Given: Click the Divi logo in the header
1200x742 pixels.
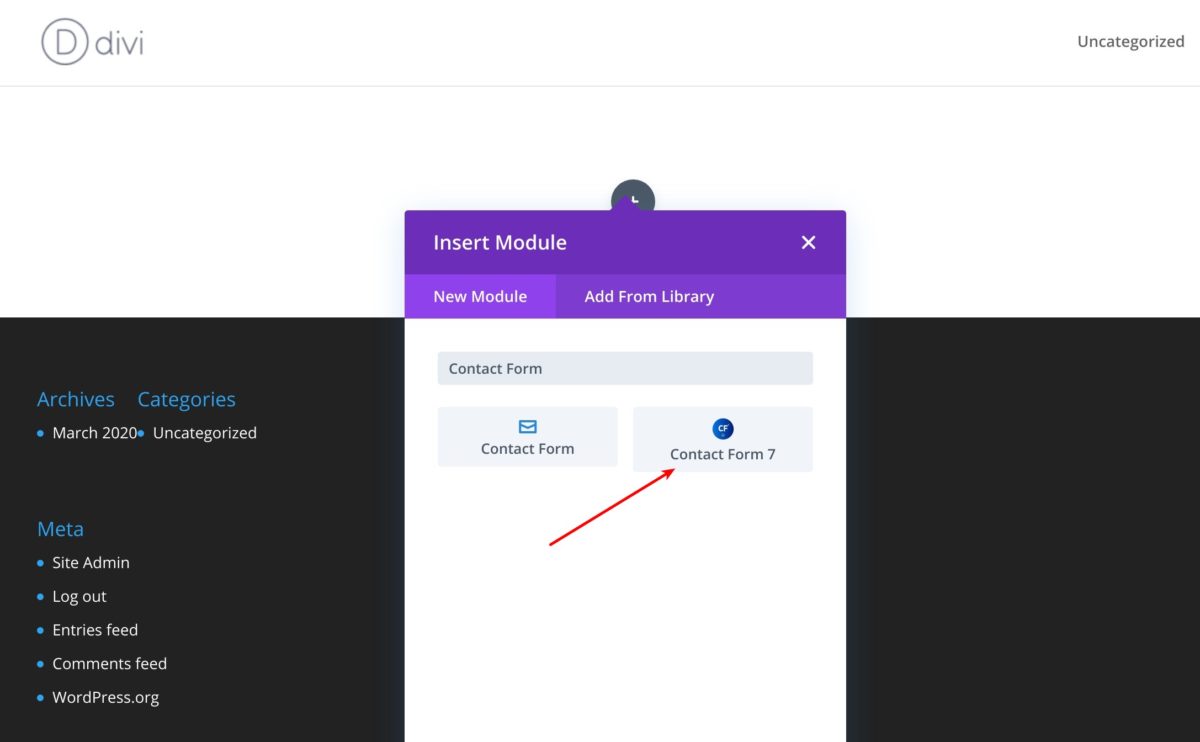Looking at the screenshot, I should pos(90,42).
